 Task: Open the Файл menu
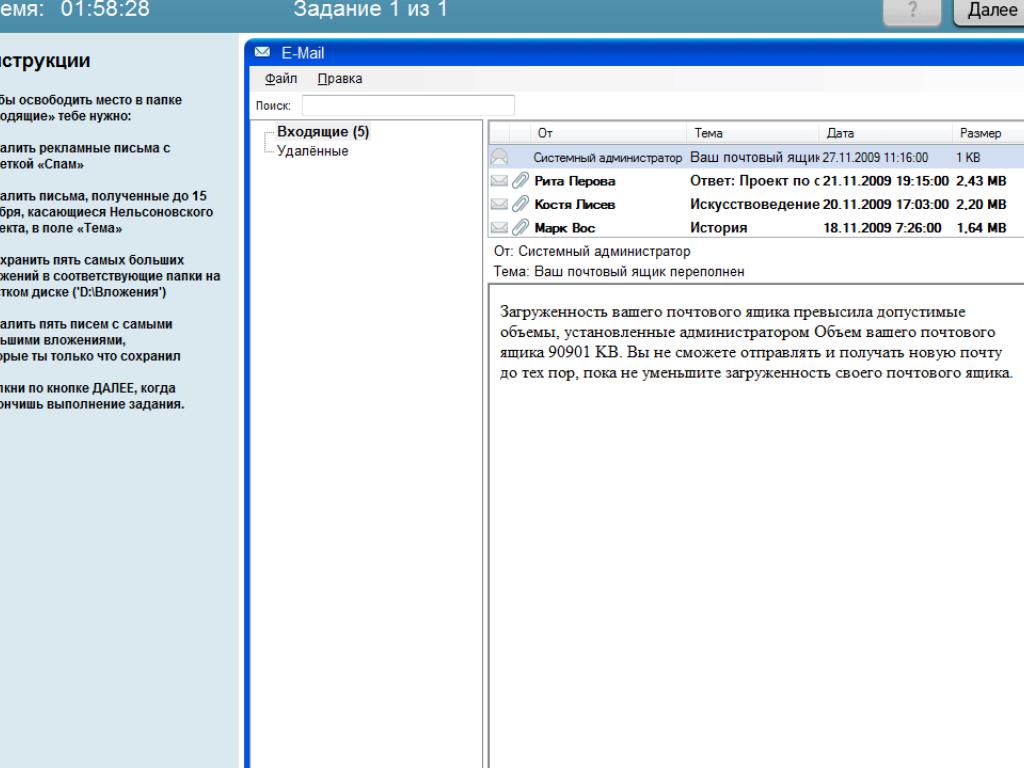coord(281,78)
